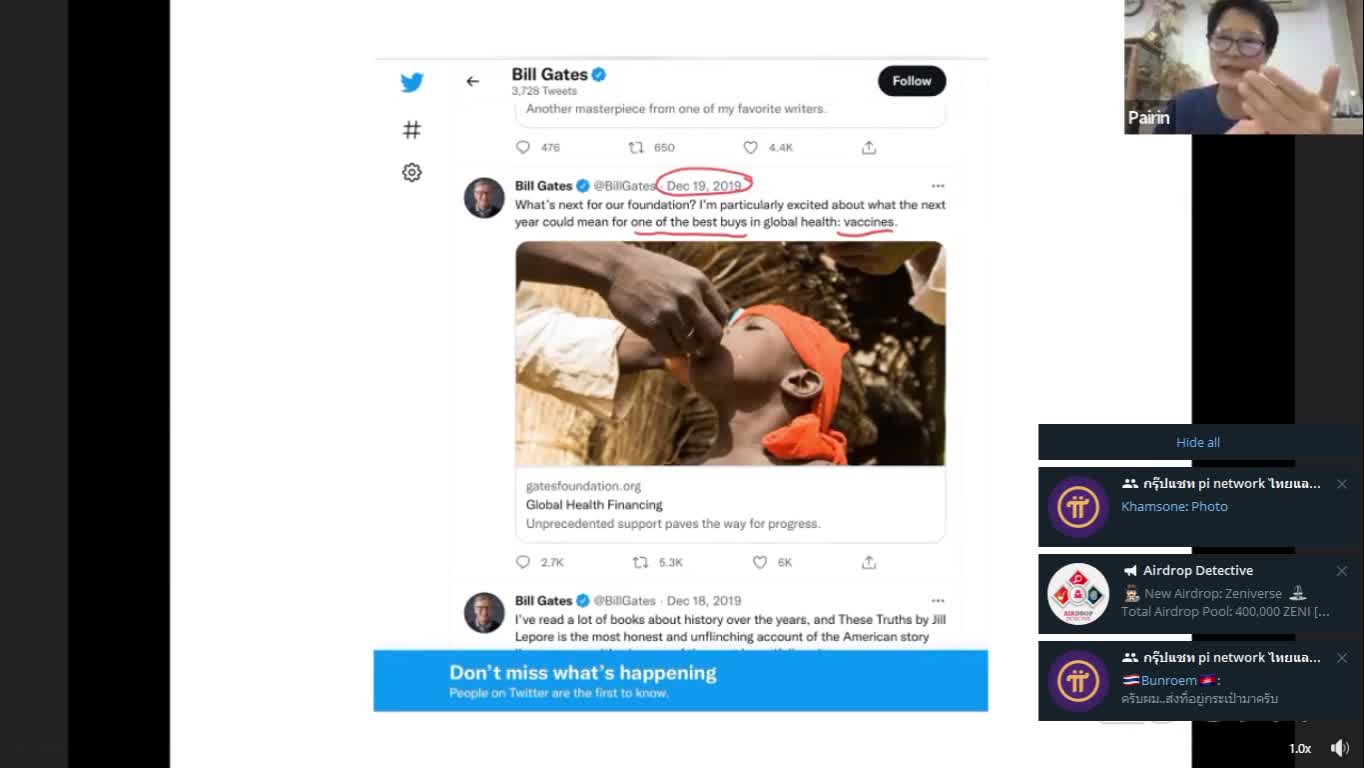Share the Dec 19 vaccines tweet
This screenshot has width=1364, height=768.
click(x=869, y=562)
